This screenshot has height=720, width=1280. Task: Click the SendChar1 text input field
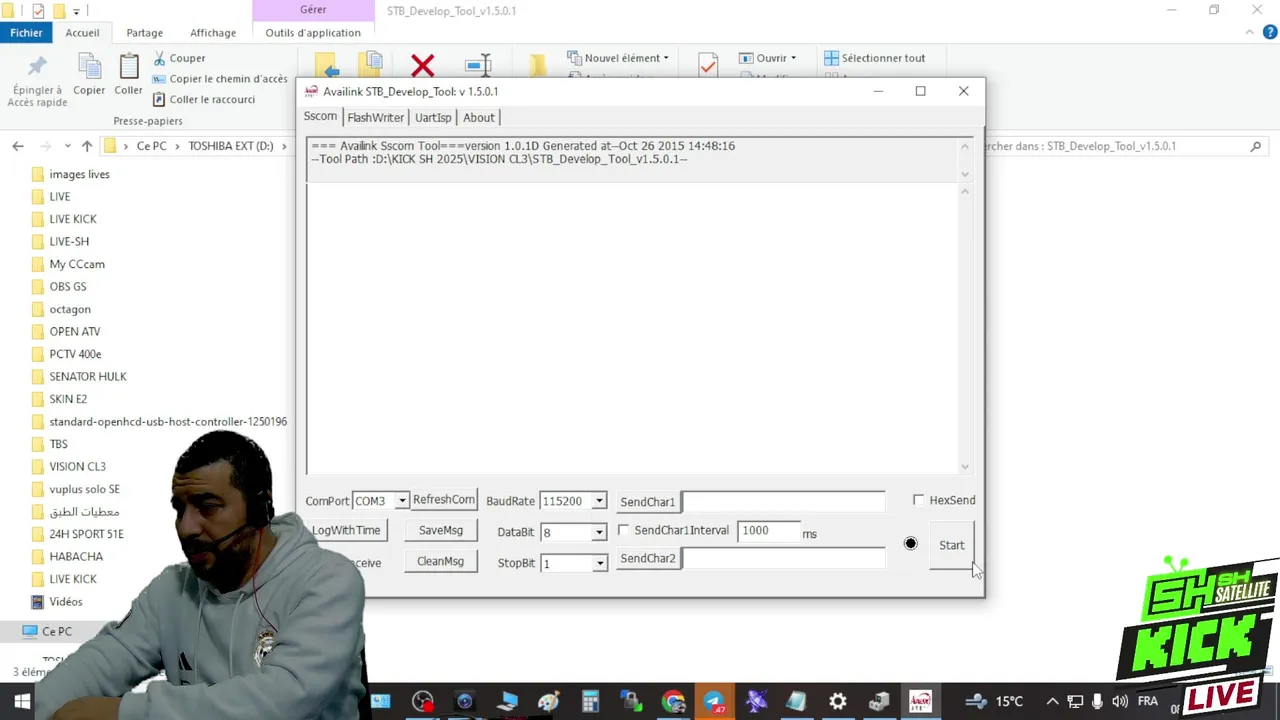pos(784,502)
